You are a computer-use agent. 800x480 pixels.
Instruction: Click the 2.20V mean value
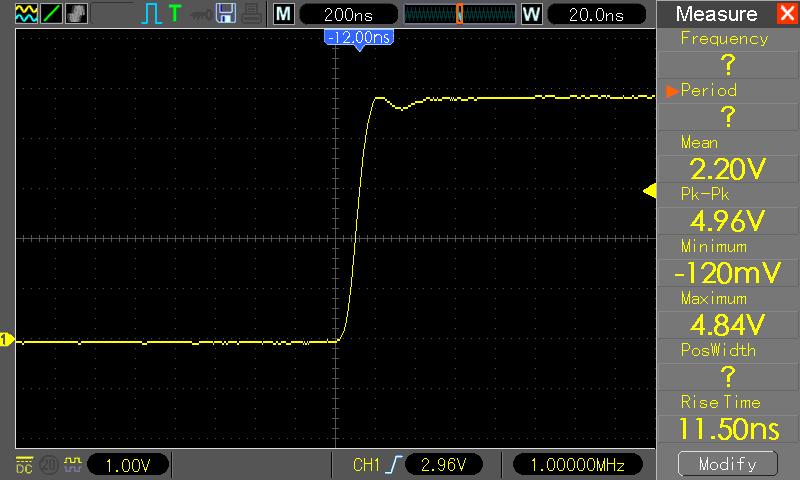pyautogui.click(x=728, y=169)
